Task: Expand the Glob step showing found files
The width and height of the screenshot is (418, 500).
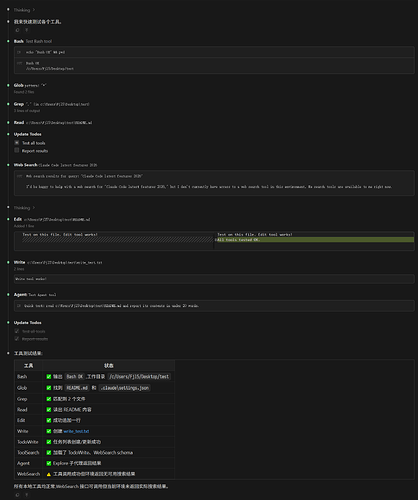Action: 30,85
